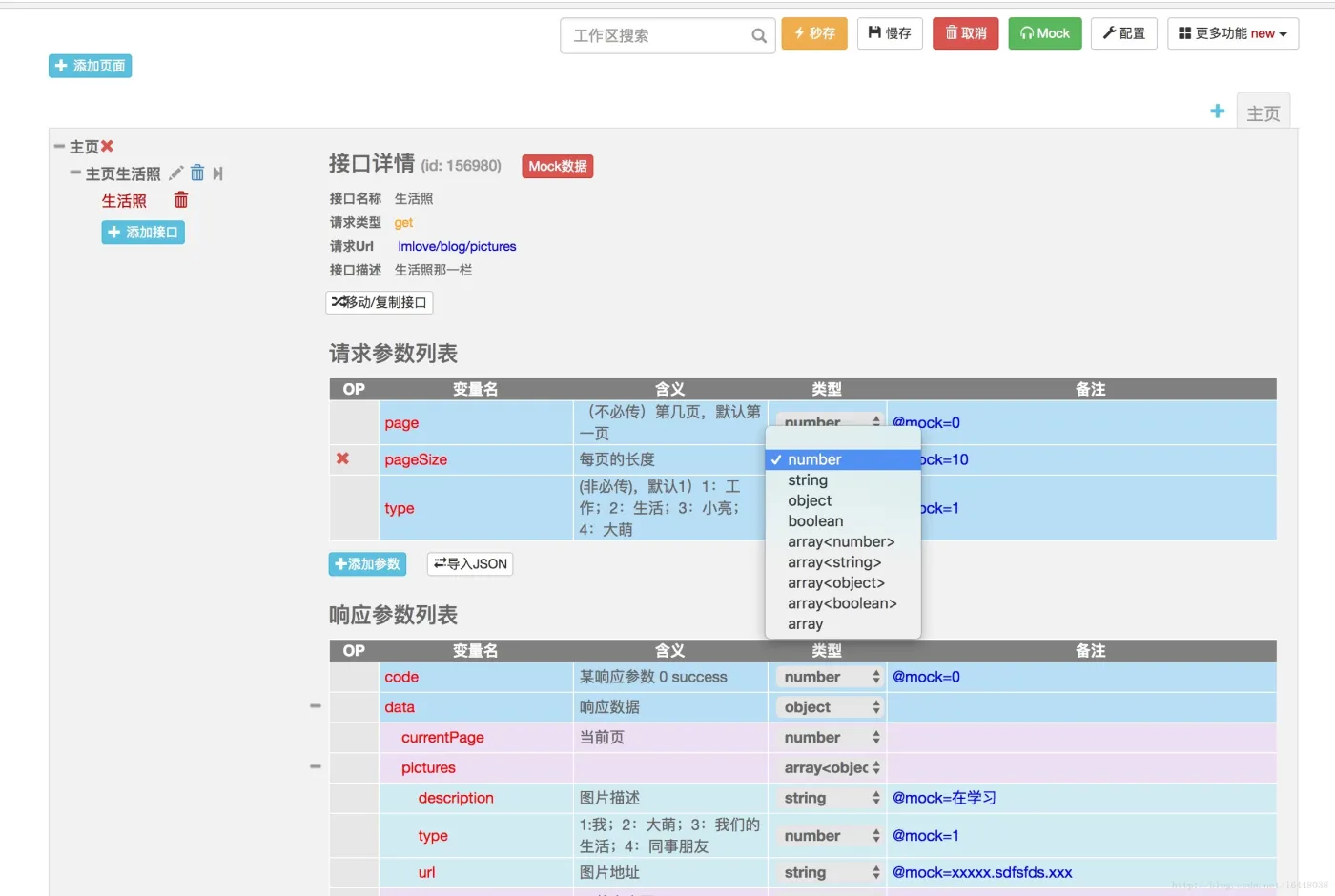The height and width of the screenshot is (896, 1335).
Task: Open type dropdown for url row
Action: coord(830,872)
